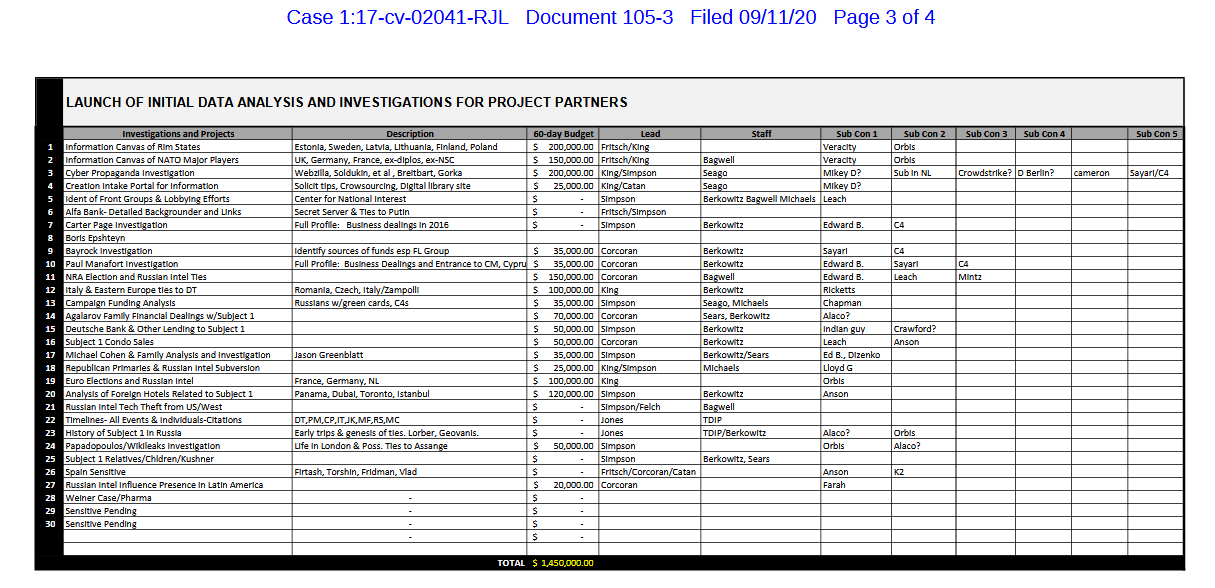Click the 'Berkowitz Bagwell Michaels' staff cell
1215x588 pixels.
761,199
